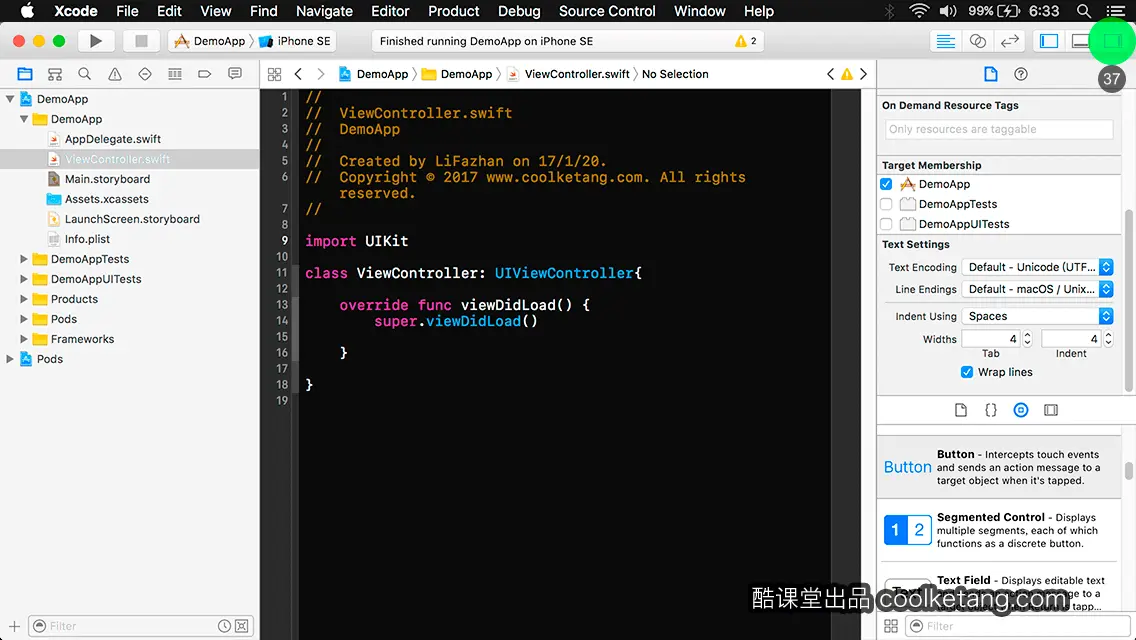Open Main.storyboard file

pos(107,179)
